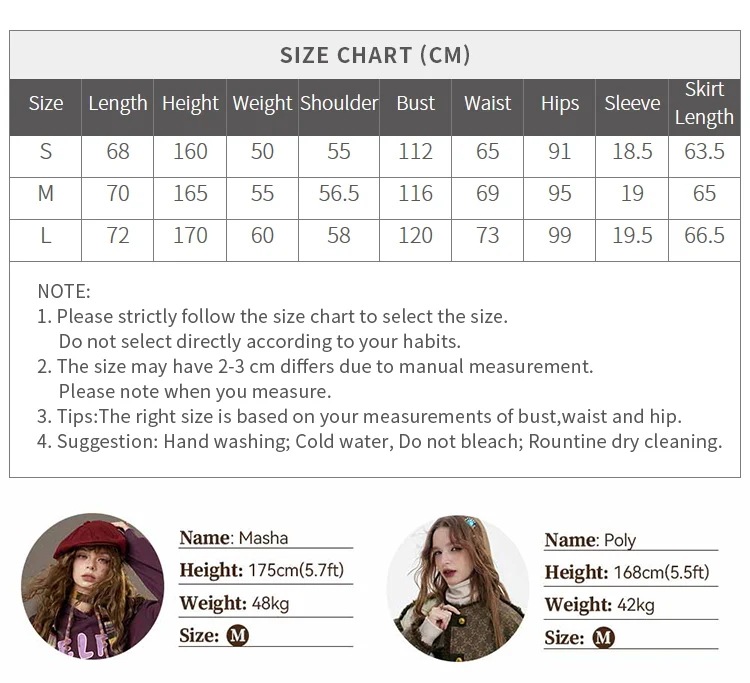This screenshot has width=750, height=683.
Task: Click the hand washing suggestion line
Action: [379, 441]
